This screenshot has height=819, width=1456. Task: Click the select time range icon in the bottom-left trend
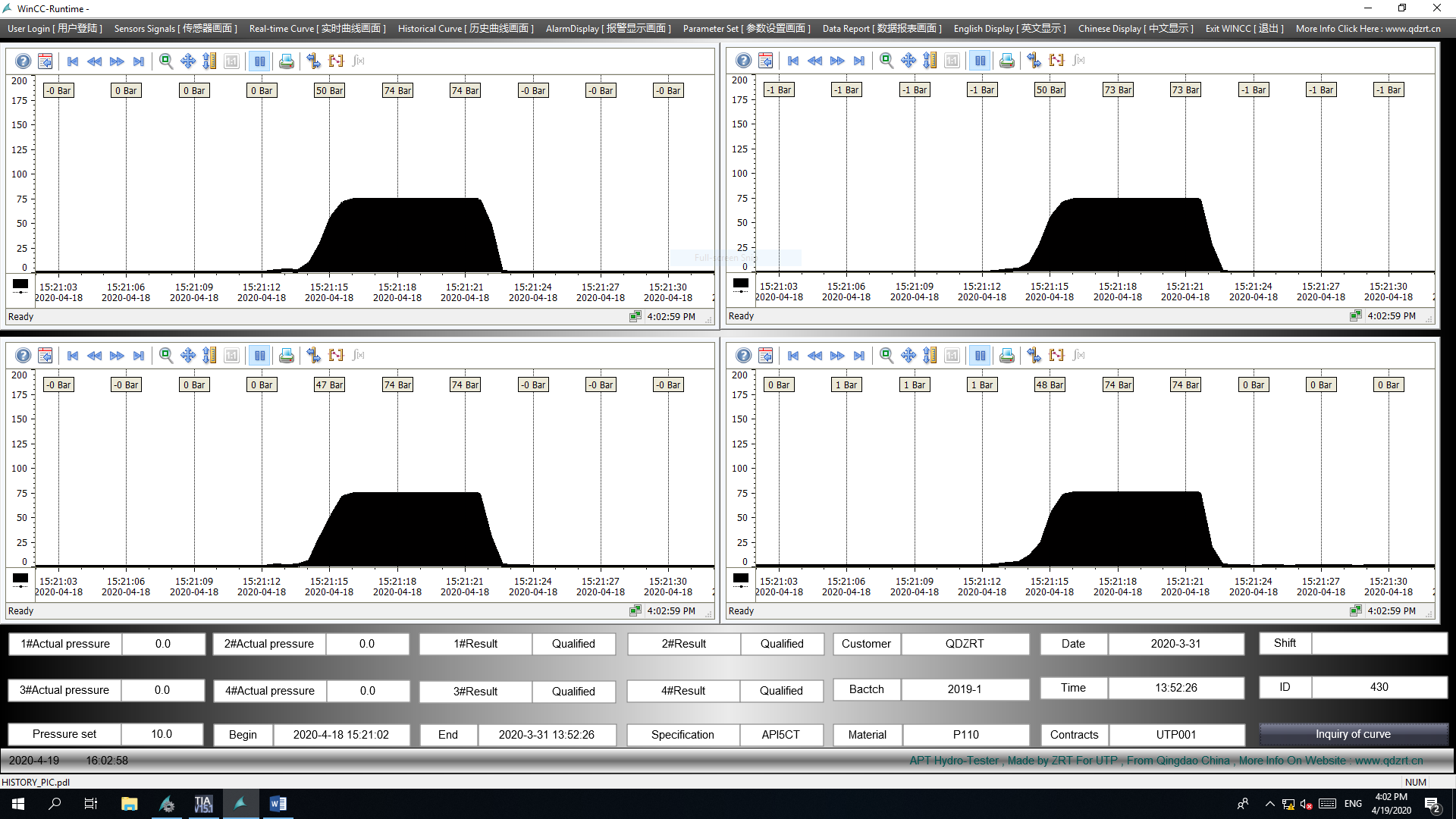click(x=337, y=356)
